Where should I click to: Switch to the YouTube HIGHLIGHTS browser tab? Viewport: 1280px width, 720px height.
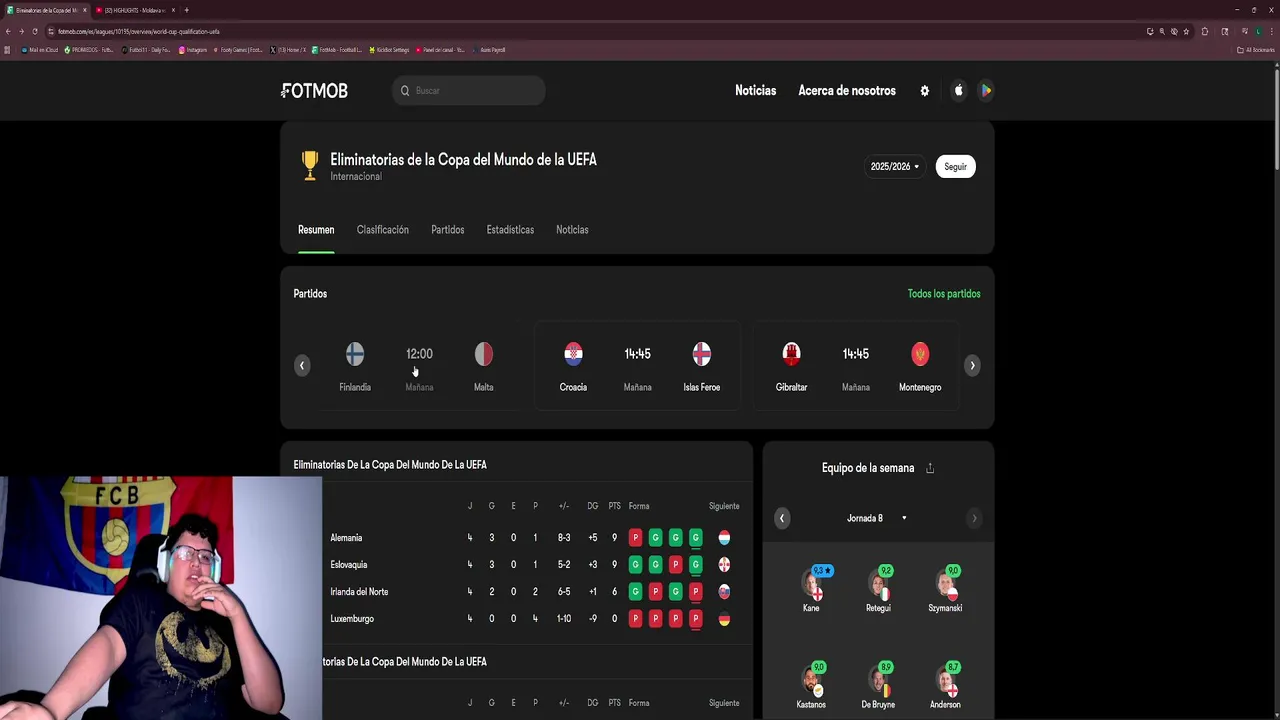(x=135, y=10)
